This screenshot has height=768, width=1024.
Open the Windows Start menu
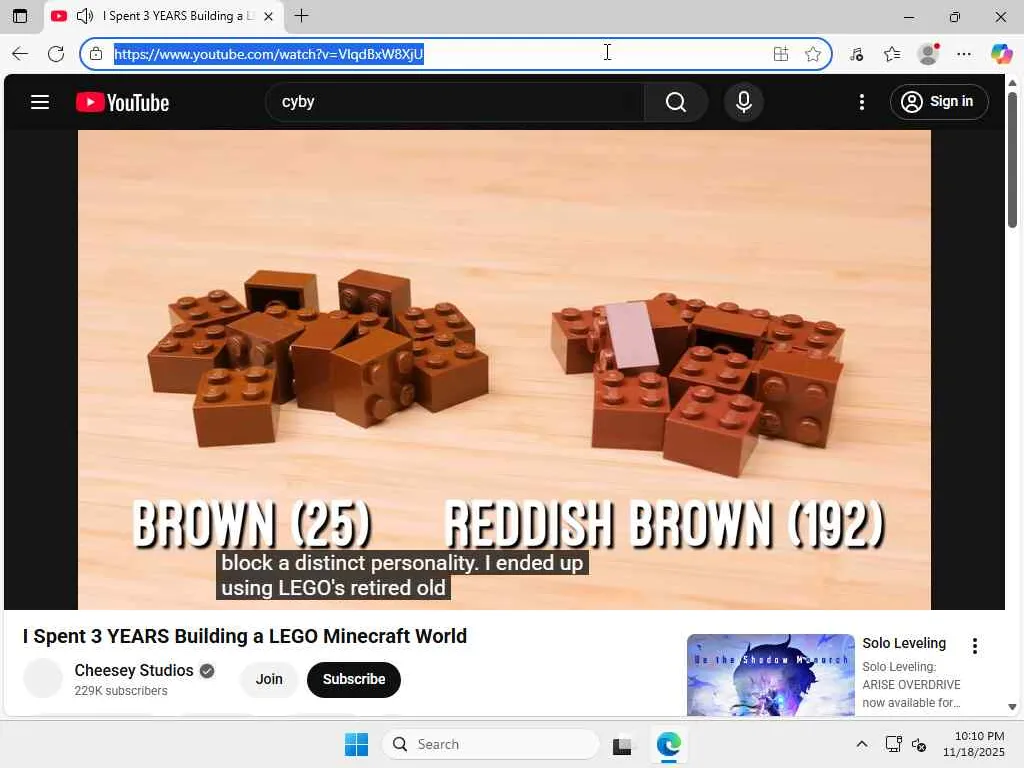pyautogui.click(x=356, y=744)
